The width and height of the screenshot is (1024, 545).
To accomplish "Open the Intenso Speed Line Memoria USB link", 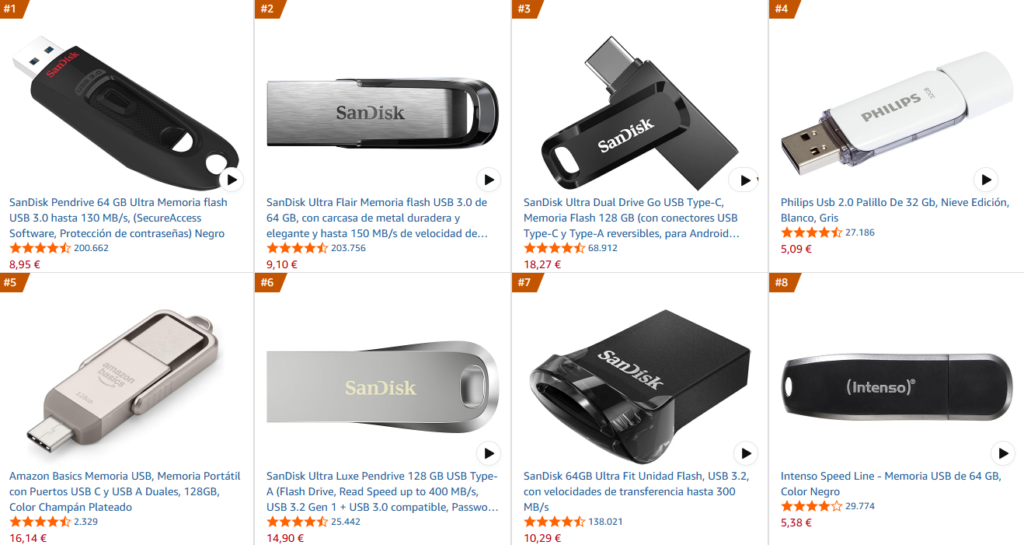I will [x=891, y=484].
